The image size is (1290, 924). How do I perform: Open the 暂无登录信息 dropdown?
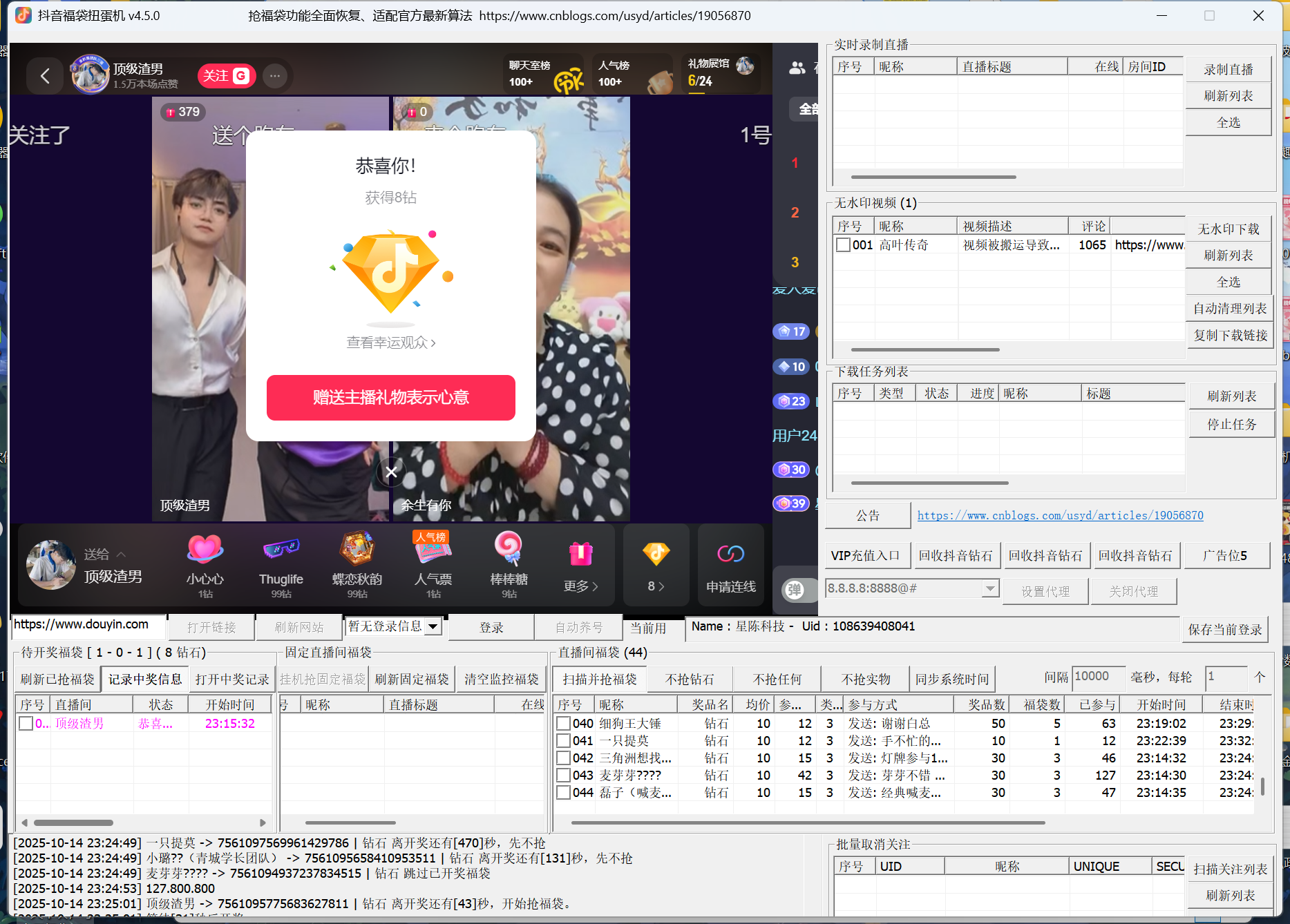tap(433, 626)
